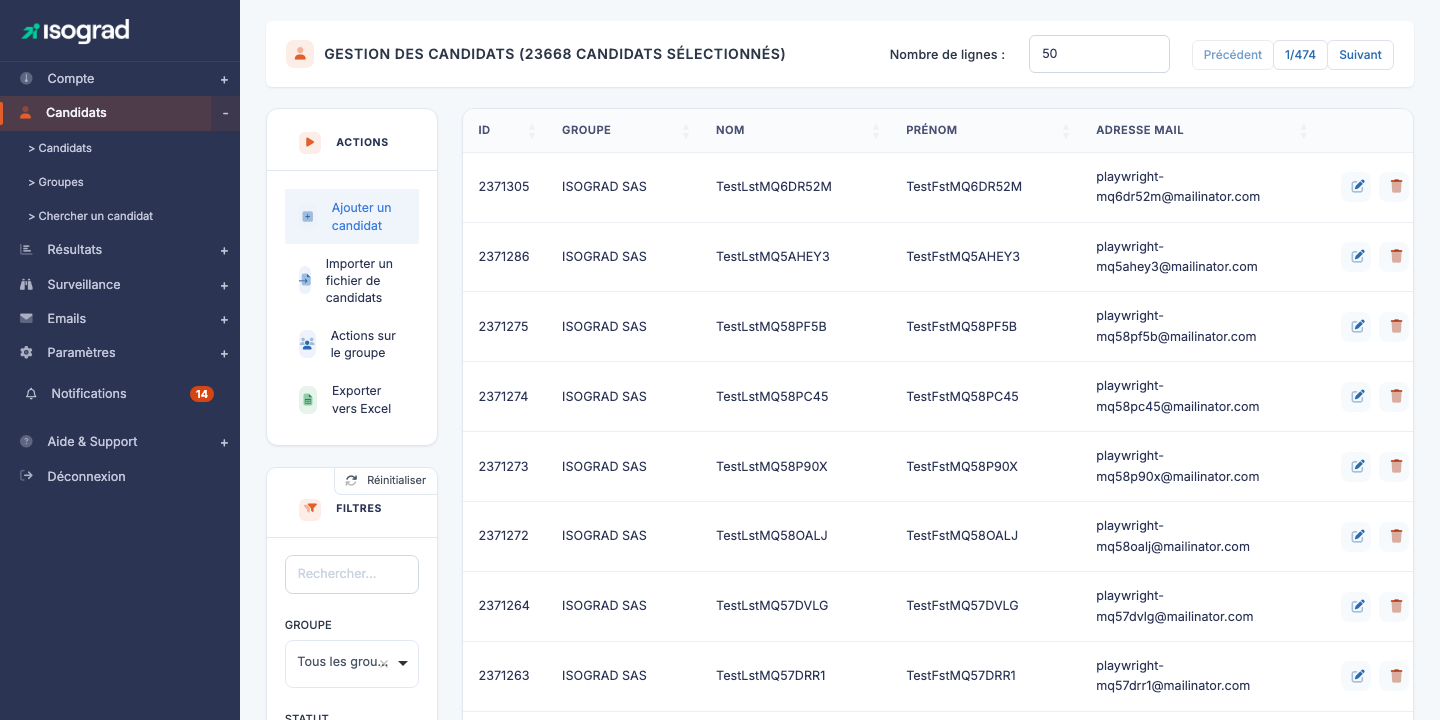Go to next page with Suivant
1440x720 pixels.
[x=1360, y=55]
